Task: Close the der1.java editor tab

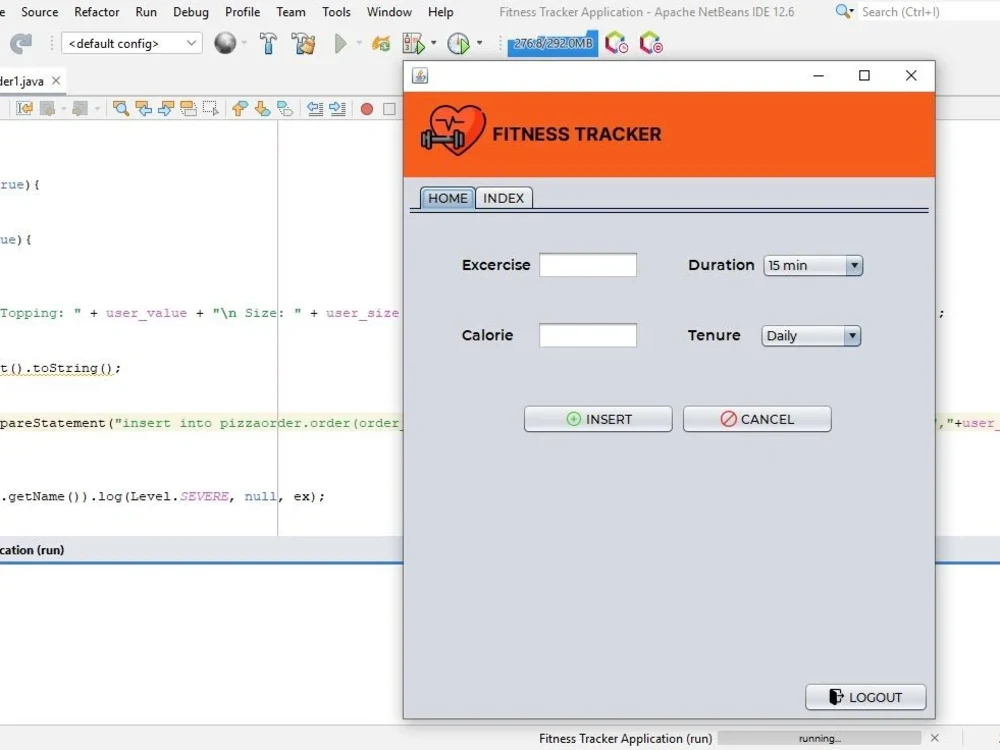Action: point(56,80)
